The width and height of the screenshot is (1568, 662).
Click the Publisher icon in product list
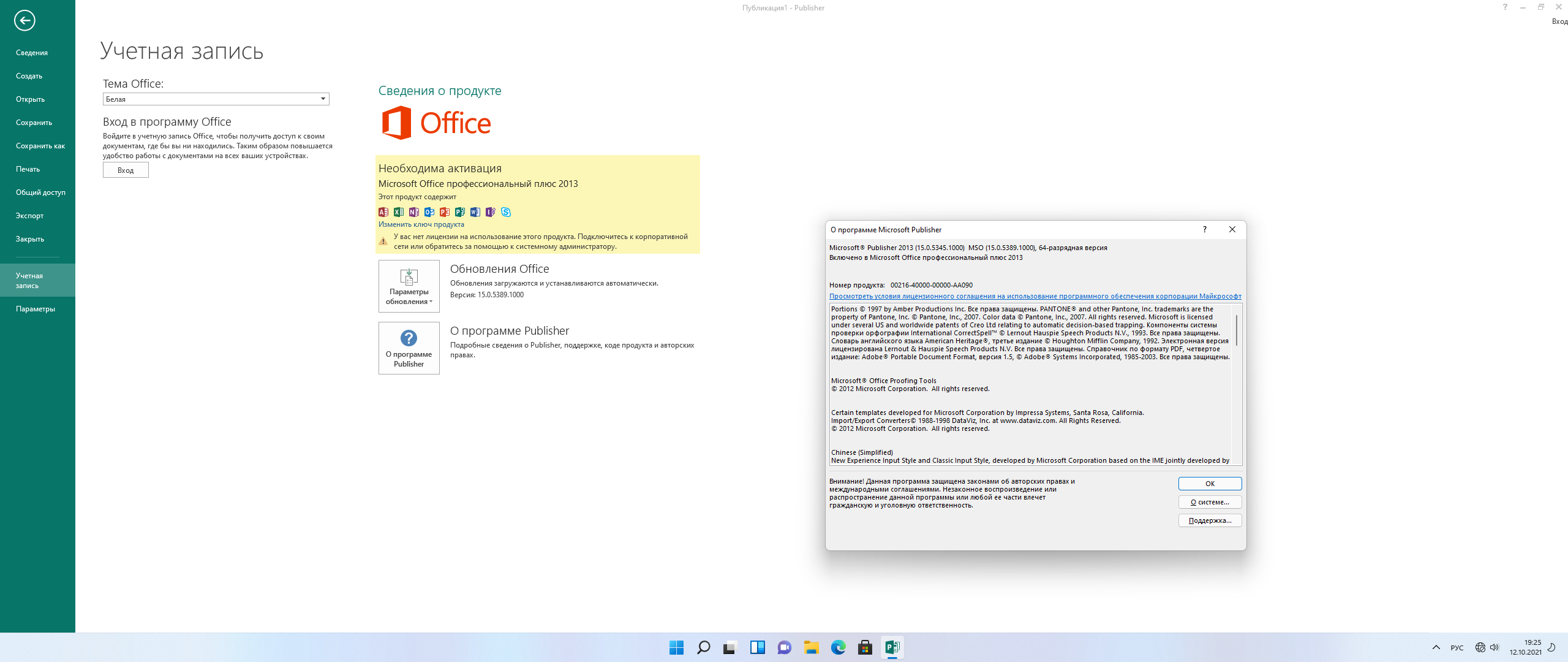pyautogui.click(x=460, y=212)
